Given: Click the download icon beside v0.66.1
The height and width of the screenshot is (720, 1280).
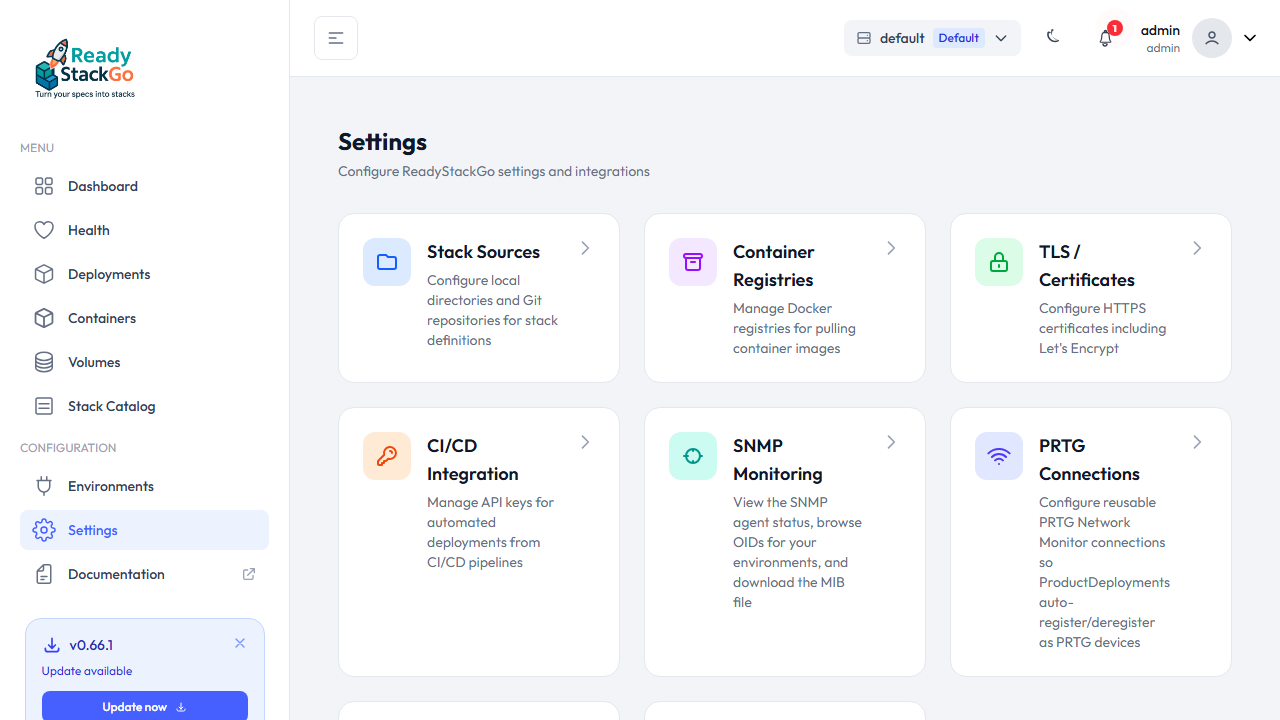Looking at the screenshot, I should (52, 645).
